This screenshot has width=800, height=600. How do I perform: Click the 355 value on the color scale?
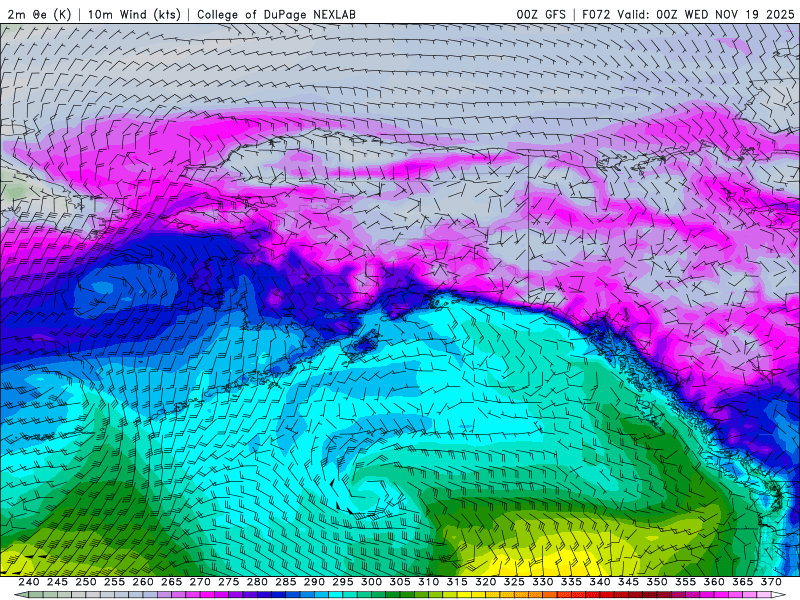[x=686, y=582]
